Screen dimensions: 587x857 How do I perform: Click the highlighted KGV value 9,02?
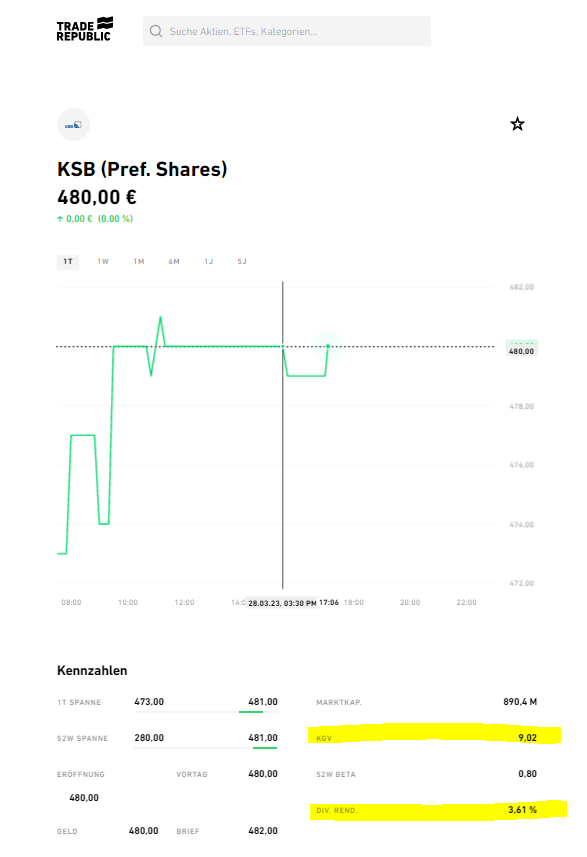tap(526, 738)
